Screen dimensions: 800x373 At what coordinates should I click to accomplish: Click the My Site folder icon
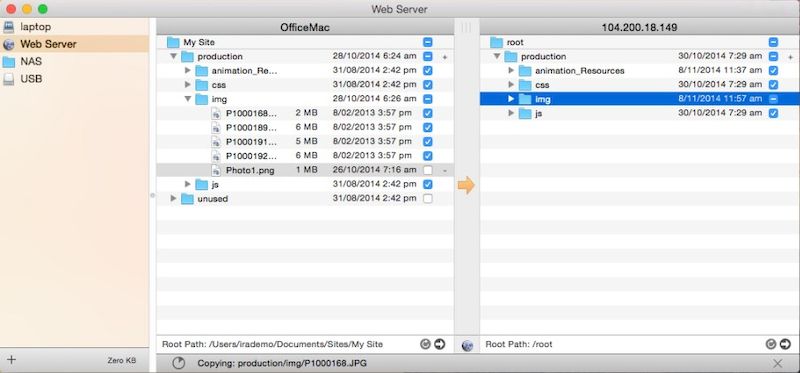[173, 42]
